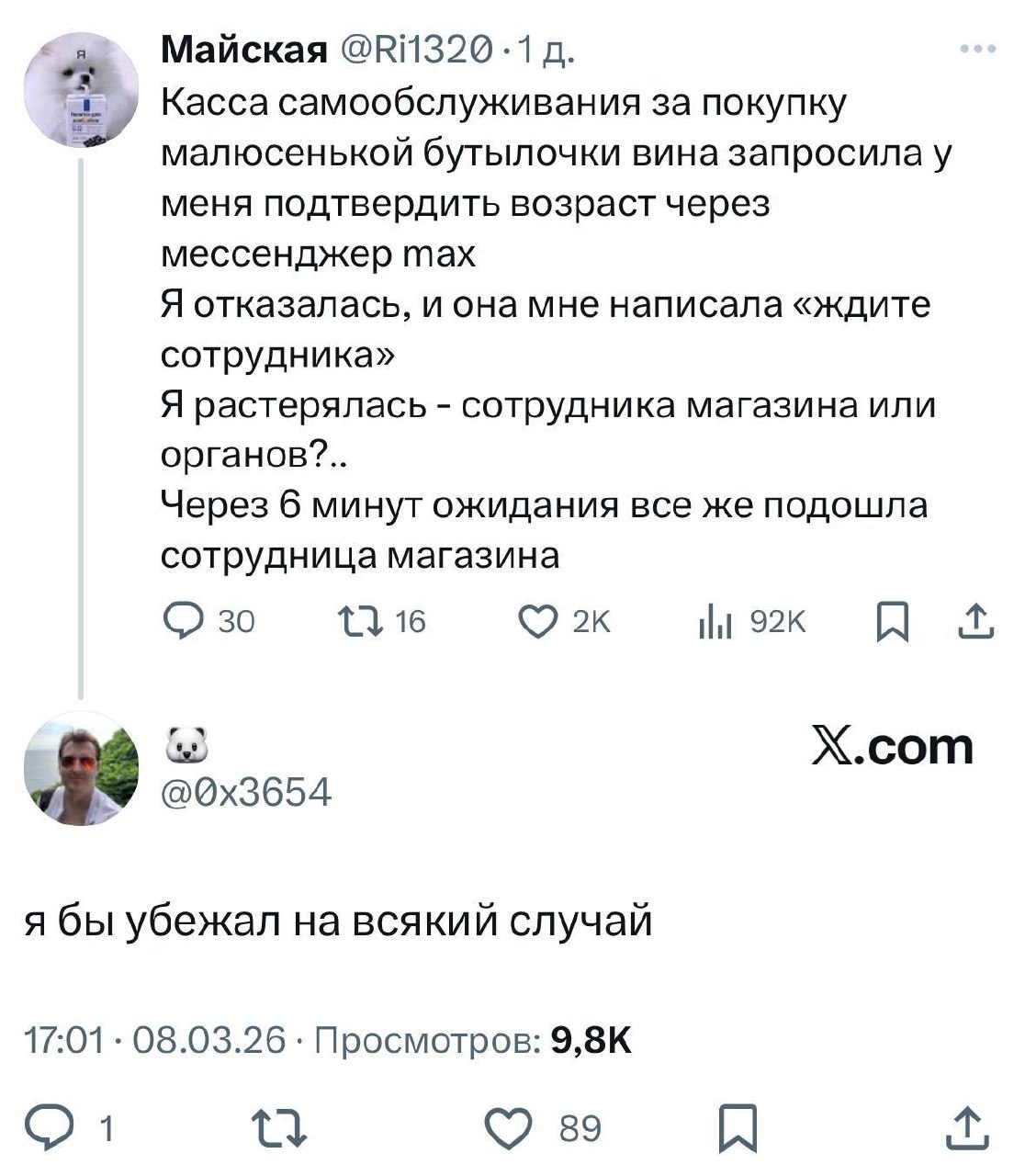
Task: Open the three-dot more menu on top tweet
Action: tap(977, 50)
